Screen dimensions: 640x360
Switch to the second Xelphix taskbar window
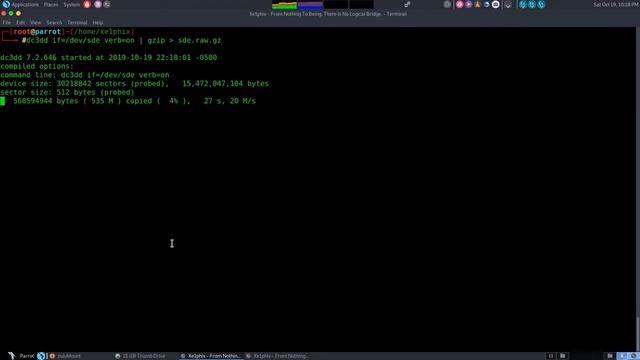click(x=277, y=356)
